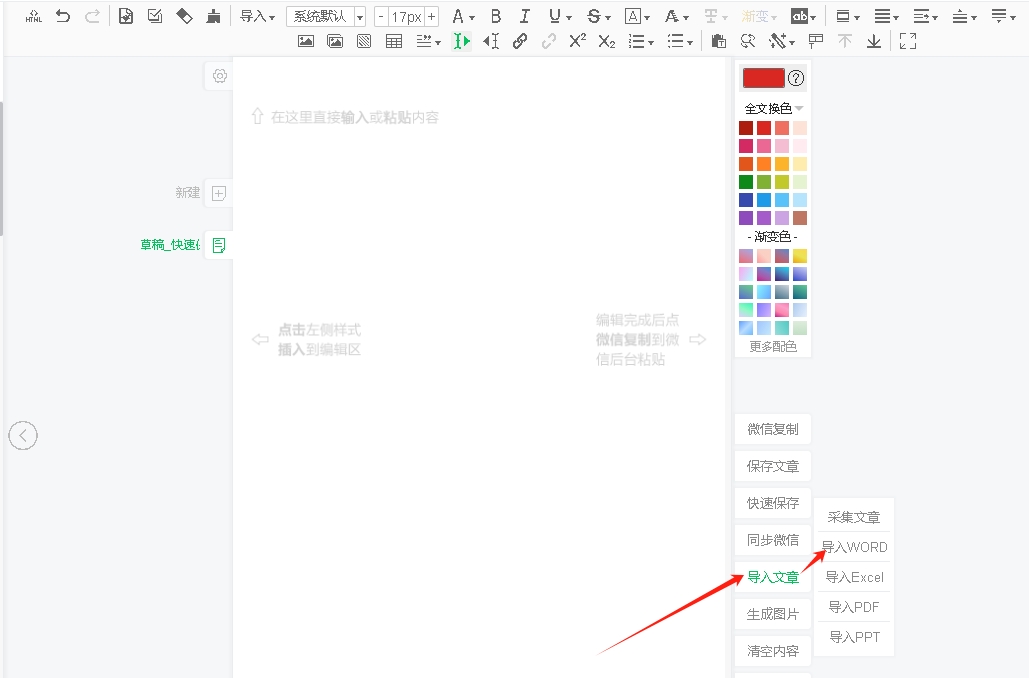Screen dimensions: 1029x678
Task: Toggle italic text formatting
Action: (x=524, y=16)
